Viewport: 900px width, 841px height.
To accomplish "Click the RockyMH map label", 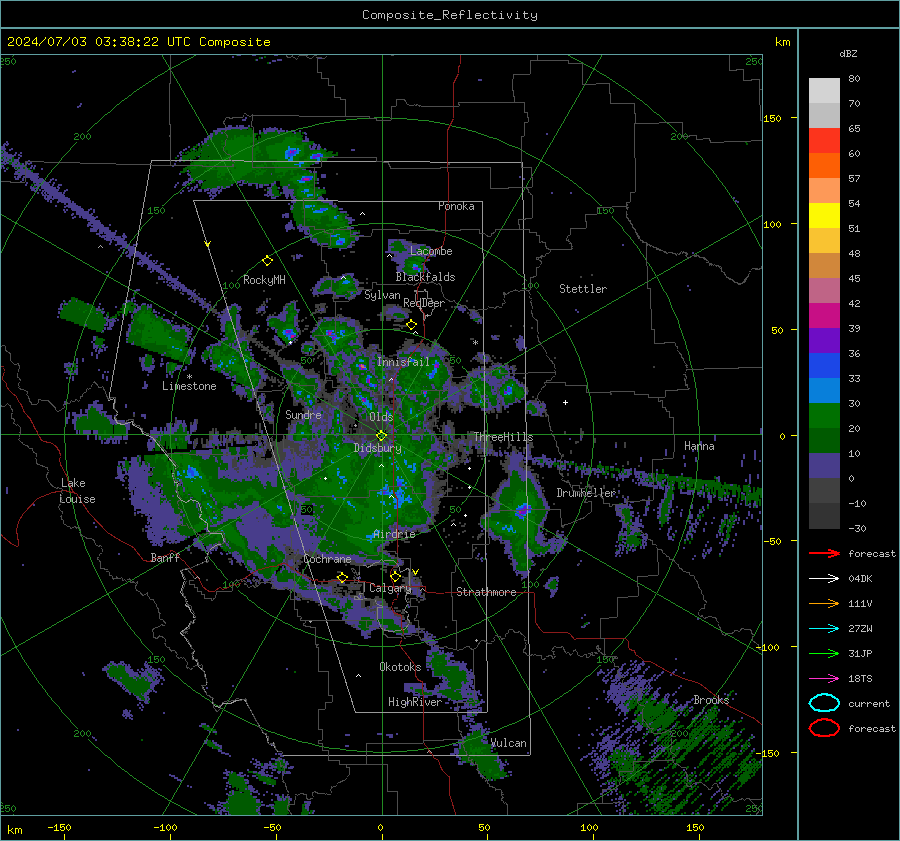I will (264, 280).
